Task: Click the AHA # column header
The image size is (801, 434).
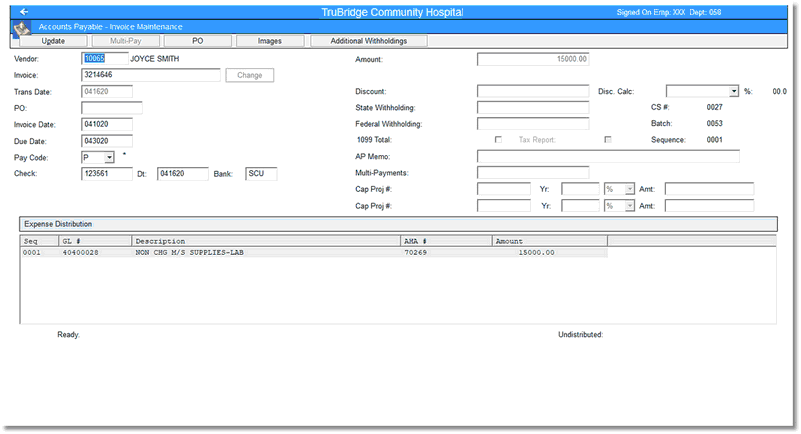Action: 446,241
